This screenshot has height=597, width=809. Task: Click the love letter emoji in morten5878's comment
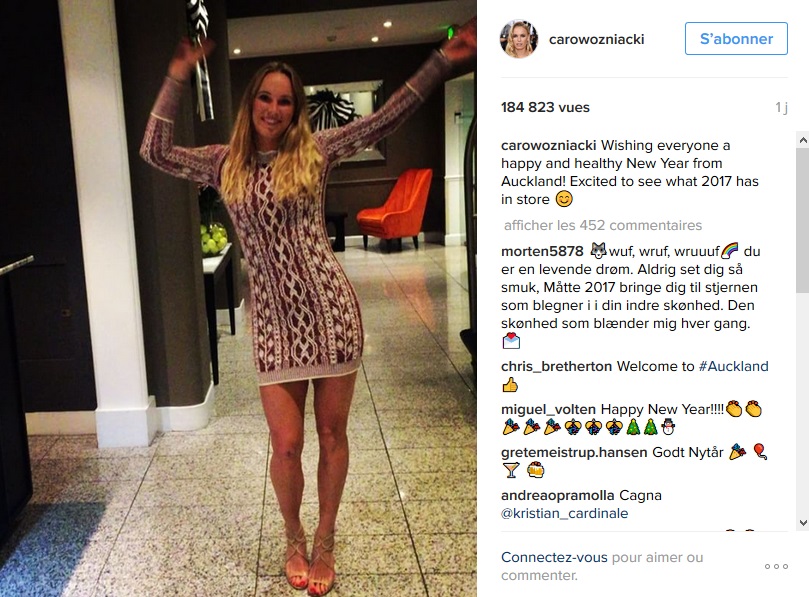click(511, 341)
